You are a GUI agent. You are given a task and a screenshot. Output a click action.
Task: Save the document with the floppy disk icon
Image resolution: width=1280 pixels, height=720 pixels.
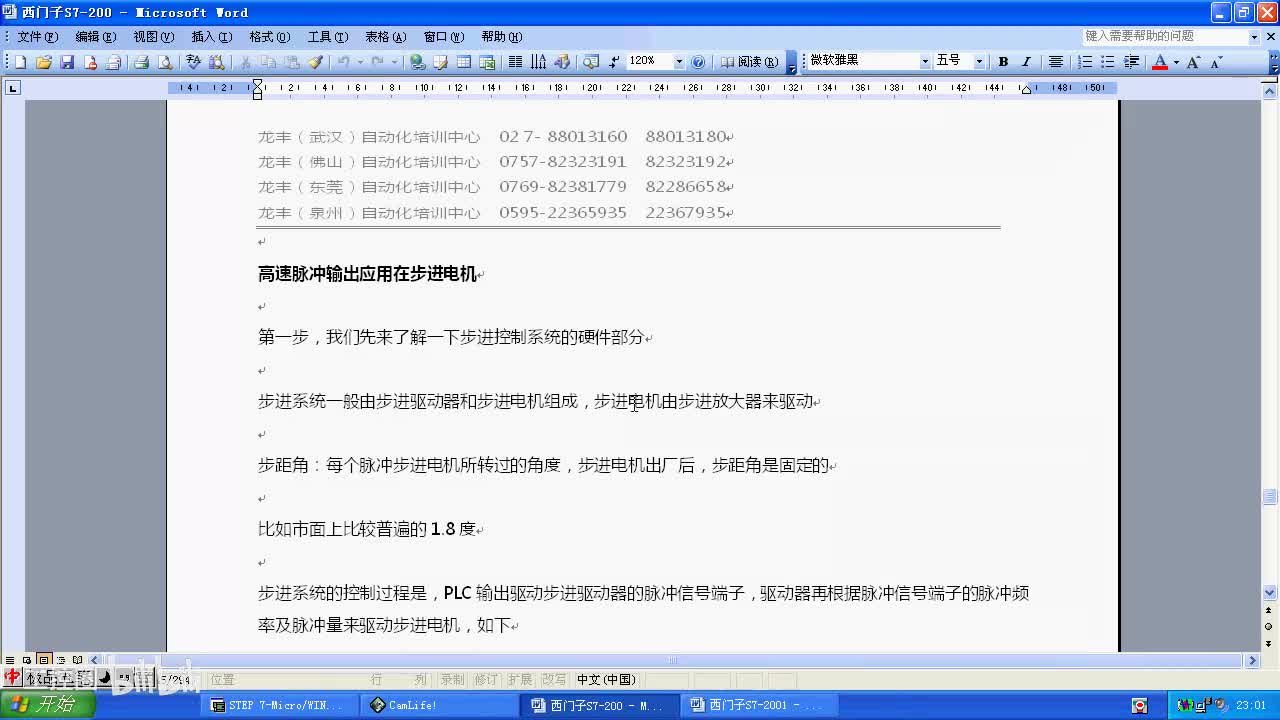click(67, 62)
